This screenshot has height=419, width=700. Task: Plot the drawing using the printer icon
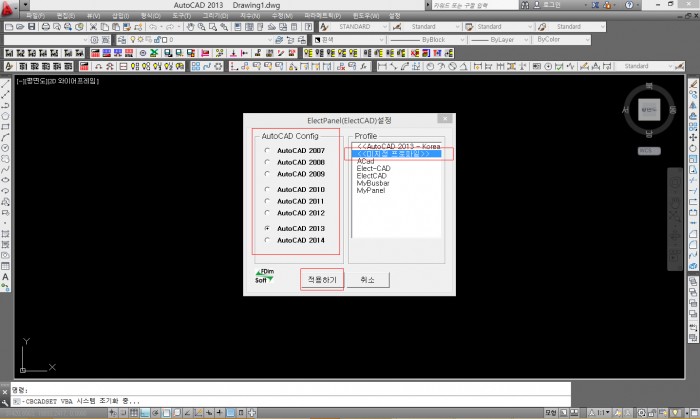46,27
